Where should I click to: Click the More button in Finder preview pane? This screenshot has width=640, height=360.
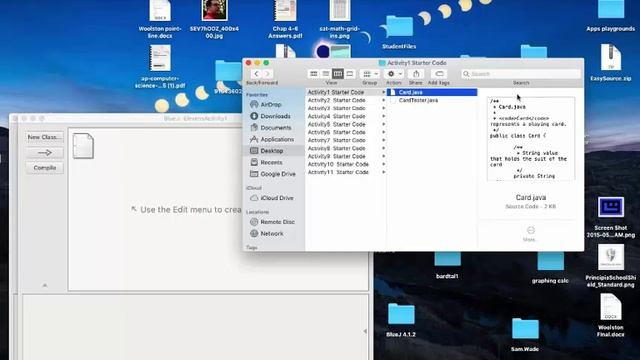[531, 234]
